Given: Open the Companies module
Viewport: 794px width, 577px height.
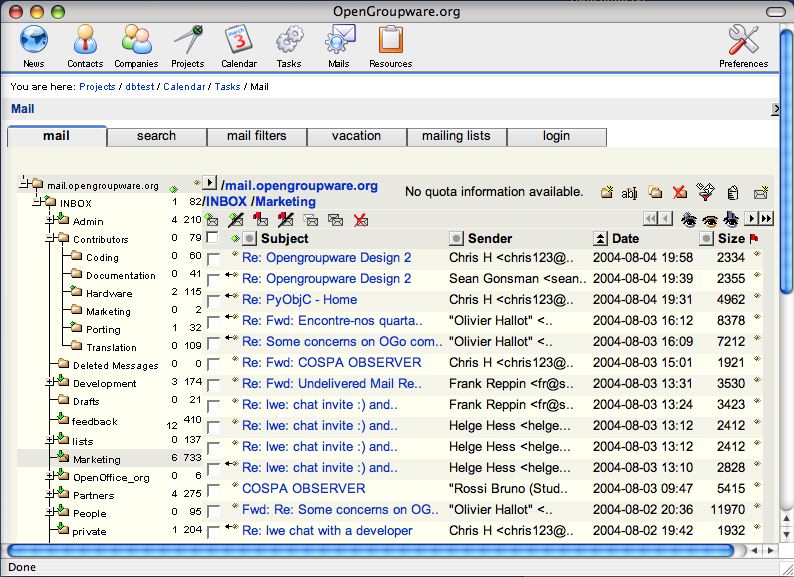Looking at the screenshot, I should click(136, 46).
